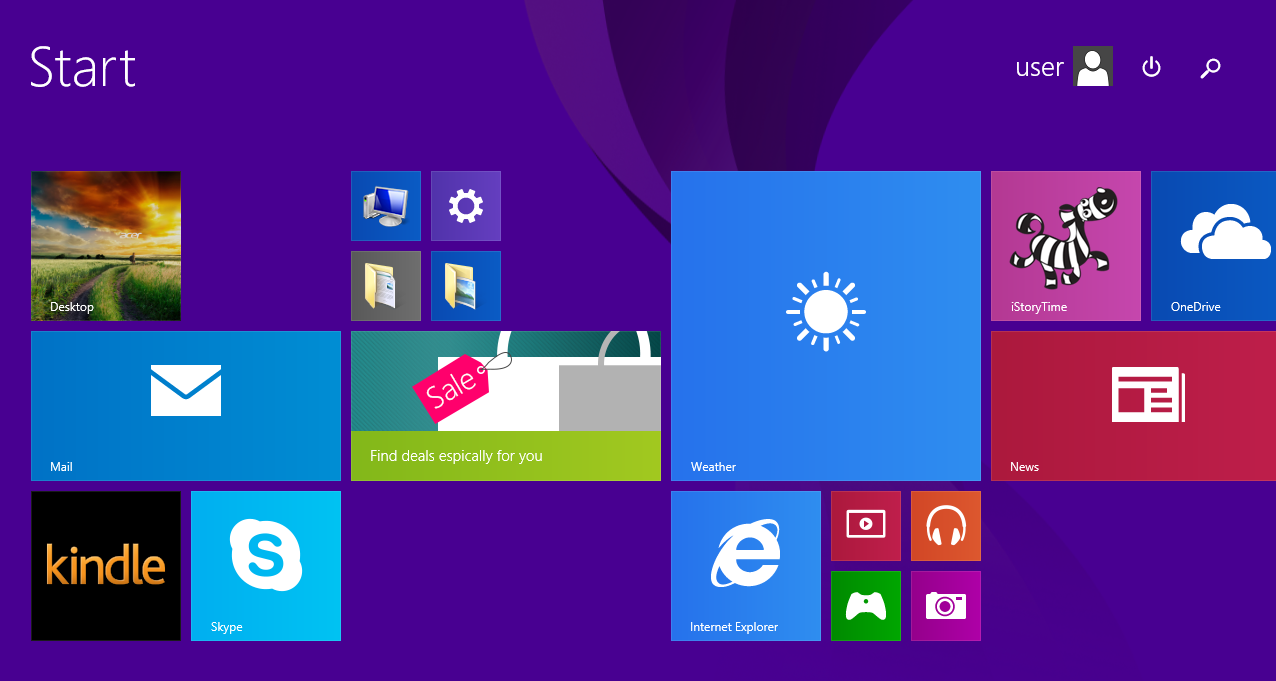Open the Games controller tile

coord(866,606)
